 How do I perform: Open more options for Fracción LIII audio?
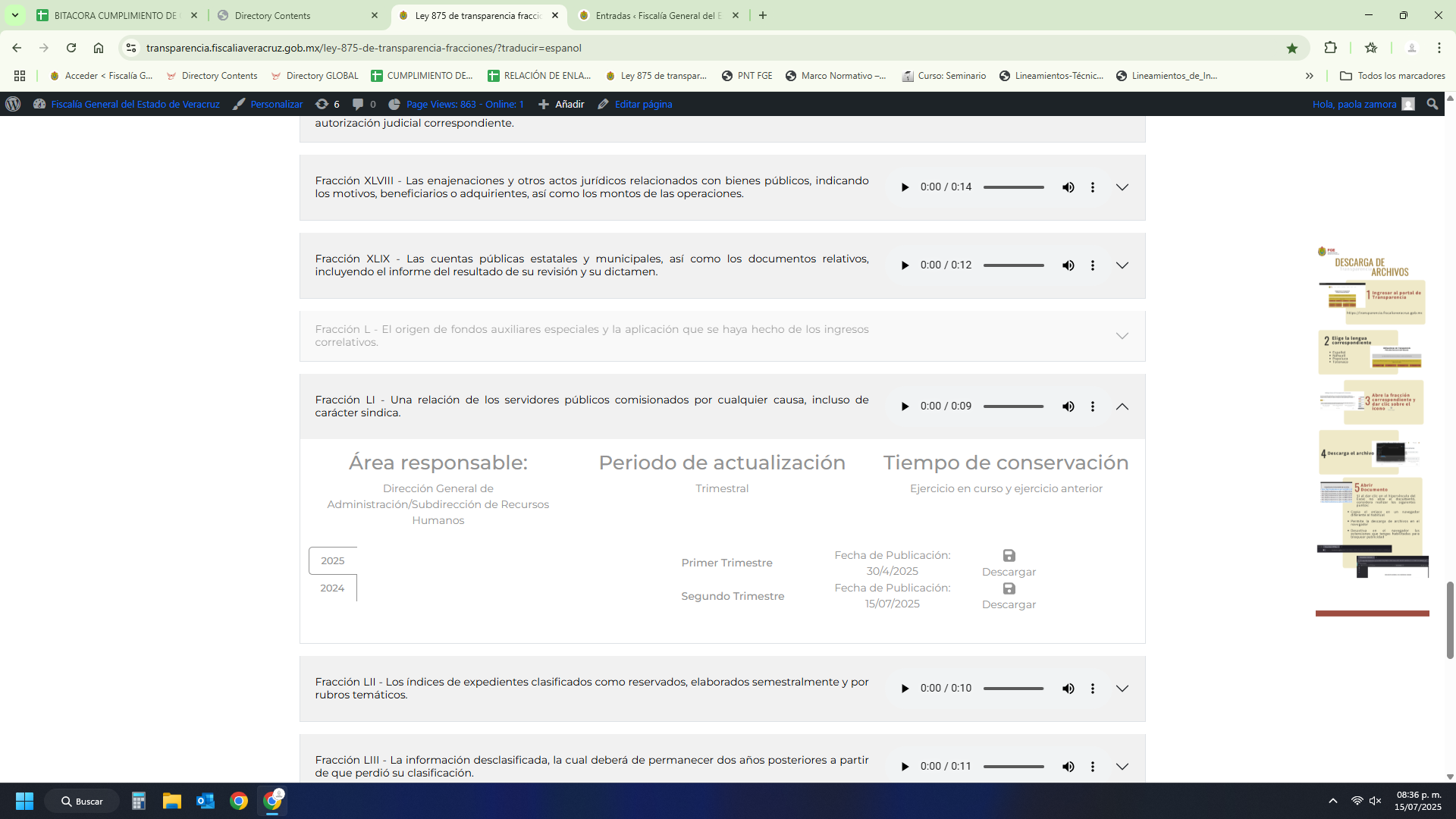(1092, 767)
